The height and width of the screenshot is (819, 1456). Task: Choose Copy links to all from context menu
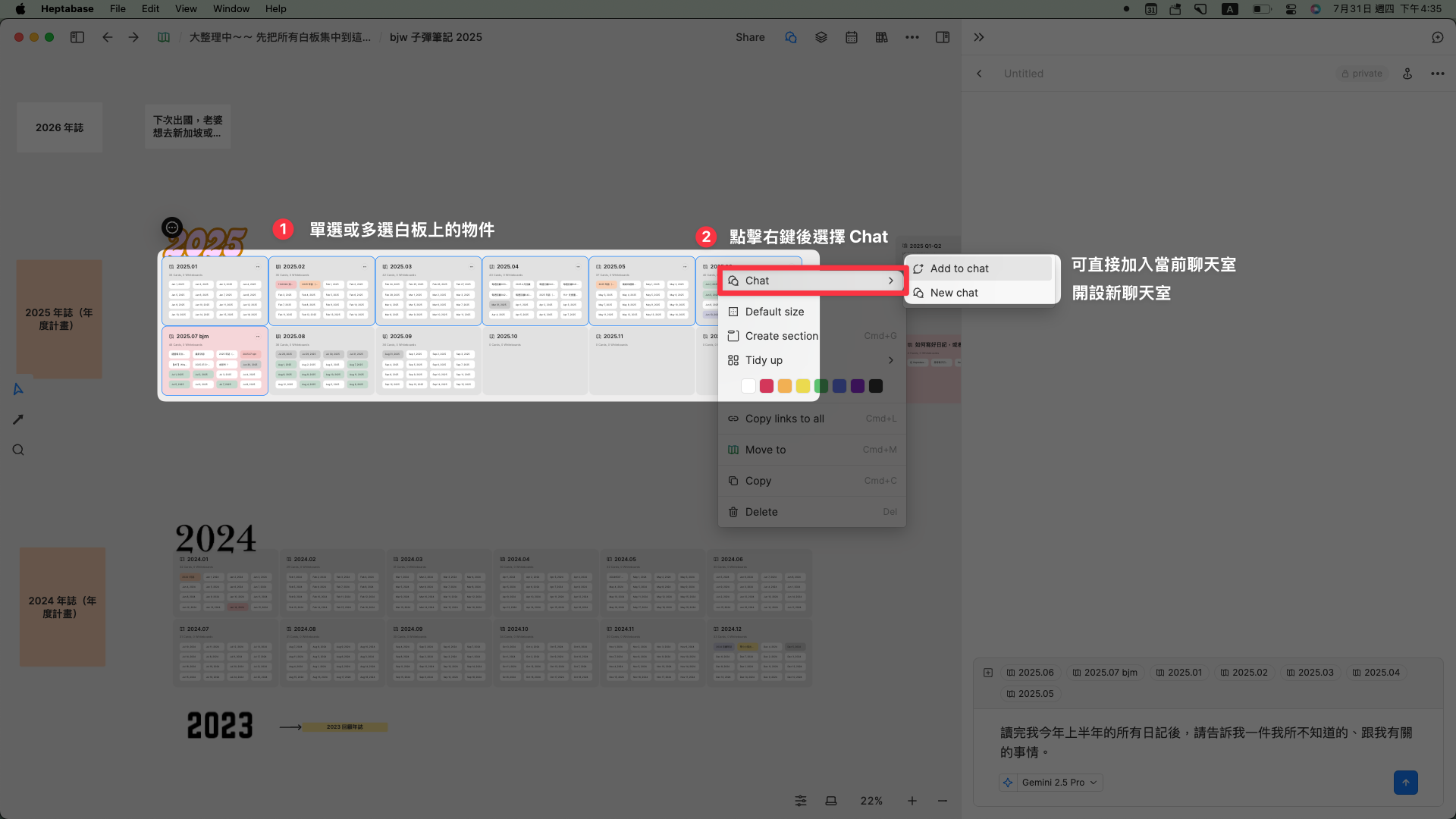pos(785,418)
